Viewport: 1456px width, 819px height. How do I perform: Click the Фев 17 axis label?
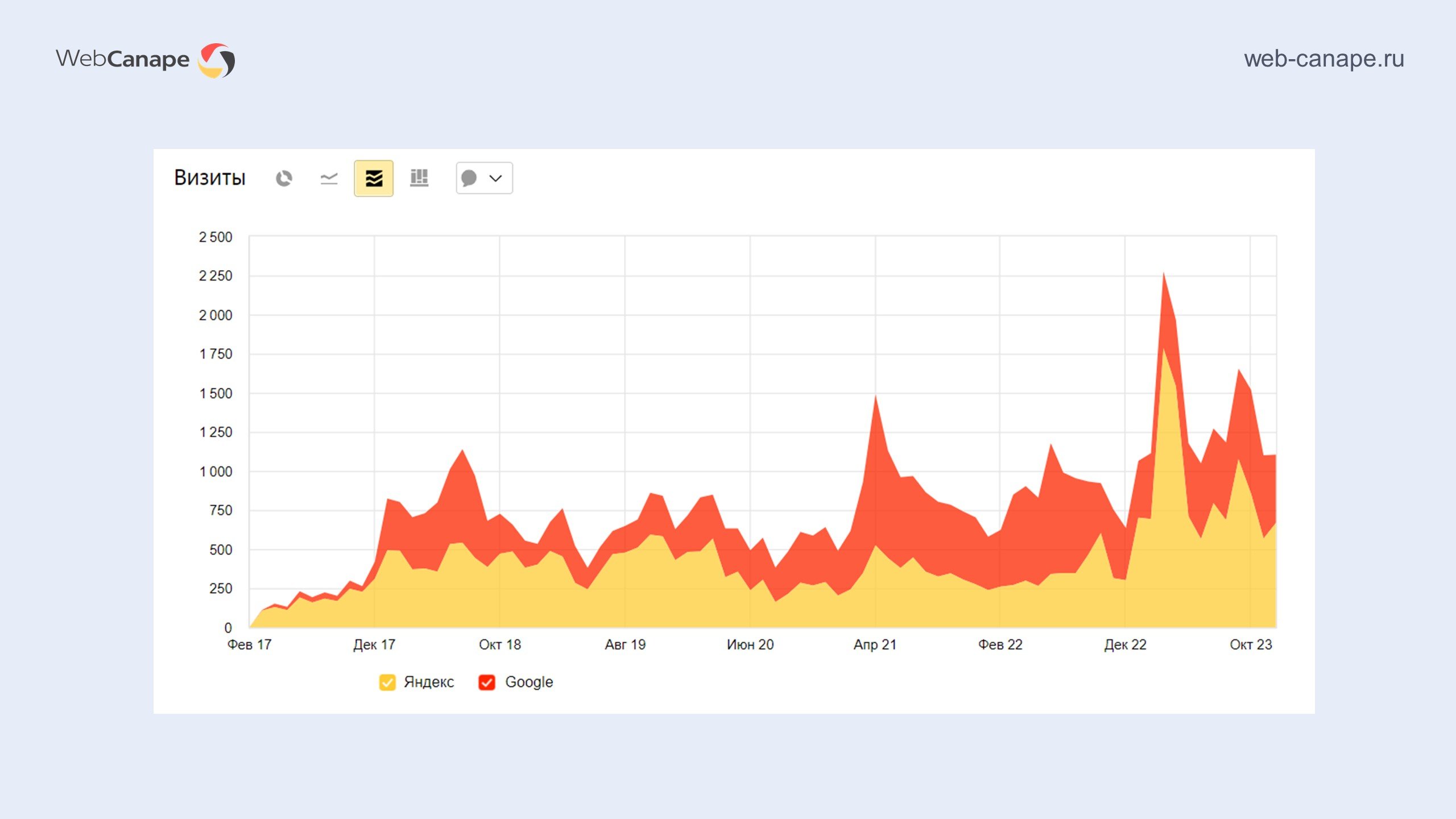[250, 644]
